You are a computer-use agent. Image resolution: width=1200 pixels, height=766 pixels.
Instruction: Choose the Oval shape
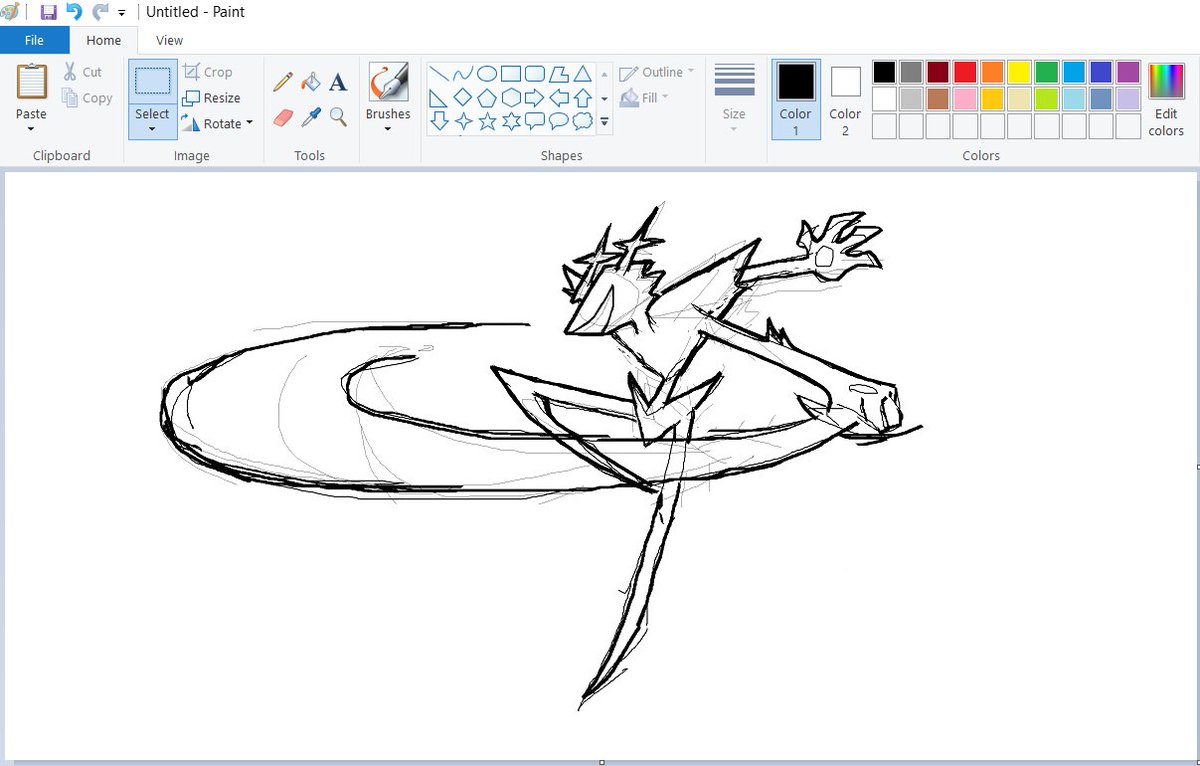pos(487,73)
